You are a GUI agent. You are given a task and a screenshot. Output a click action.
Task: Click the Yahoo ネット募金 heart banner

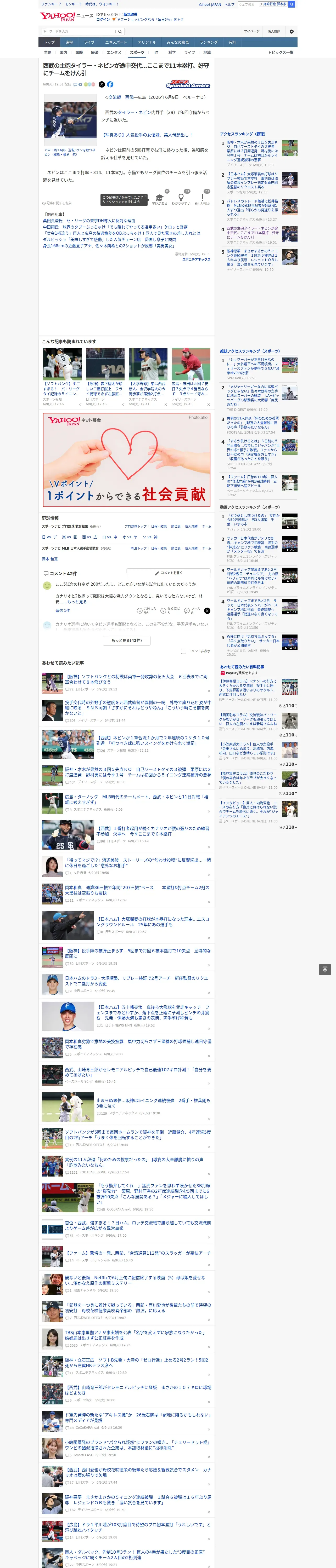tap(127, 460)
